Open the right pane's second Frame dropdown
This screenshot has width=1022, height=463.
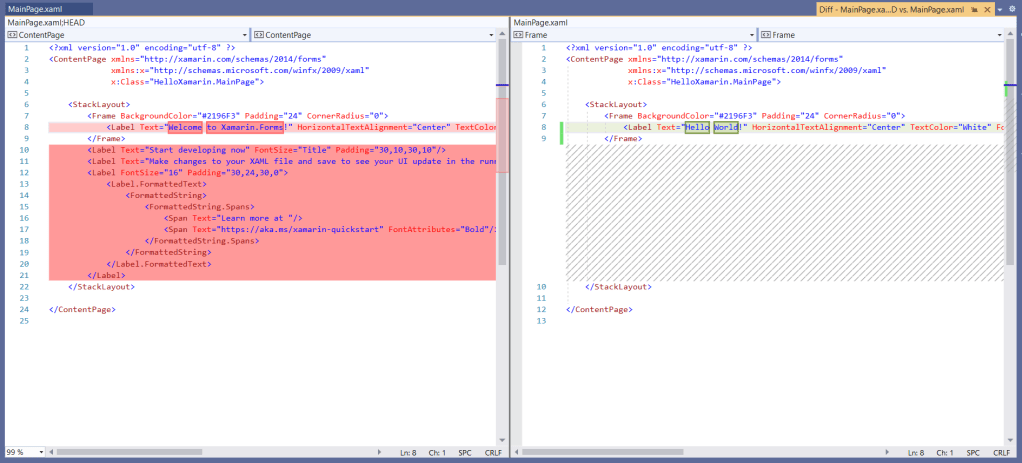1000,34
